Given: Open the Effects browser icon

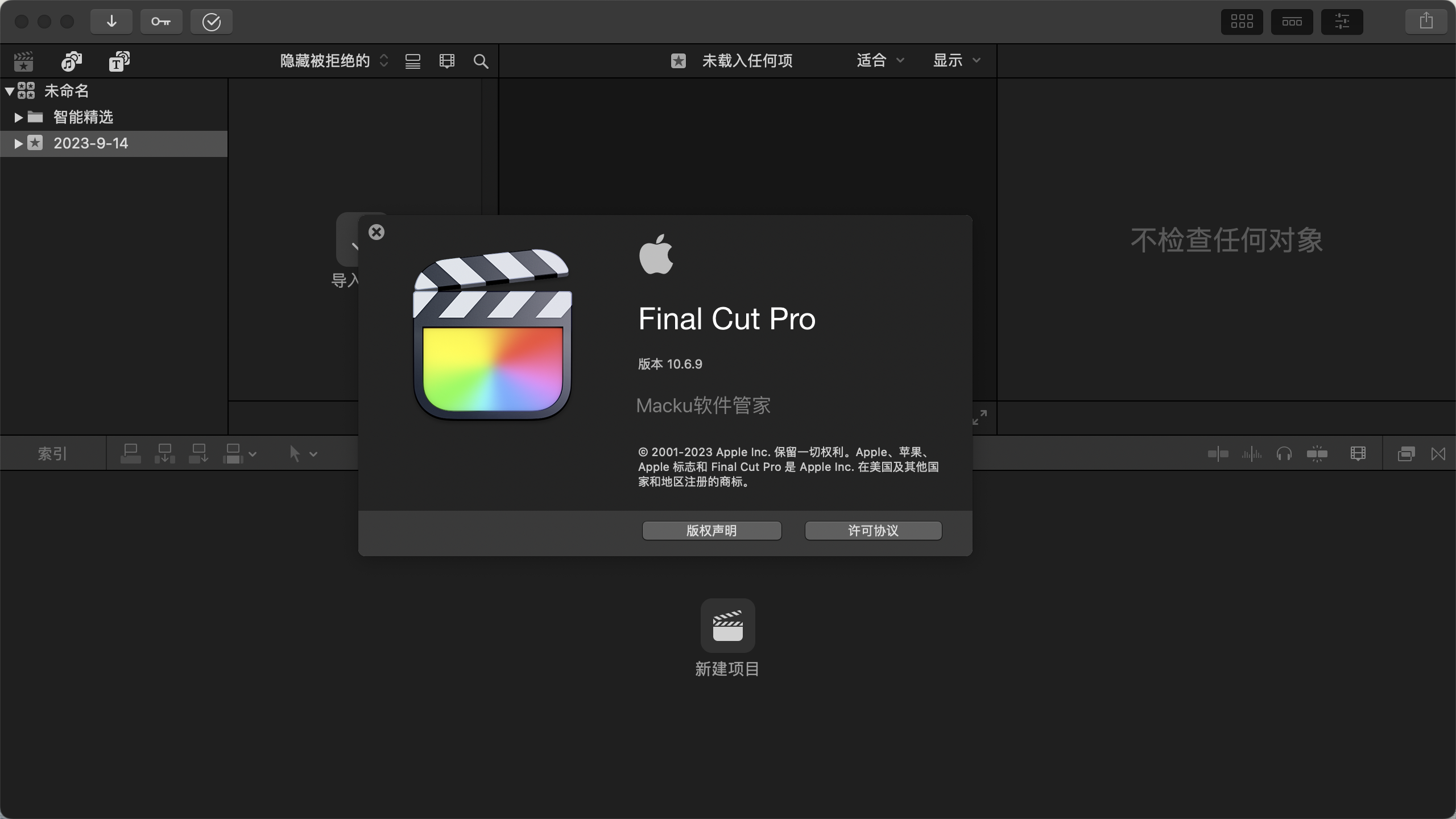Looking at the screenshot, I should click(1406, 454).
